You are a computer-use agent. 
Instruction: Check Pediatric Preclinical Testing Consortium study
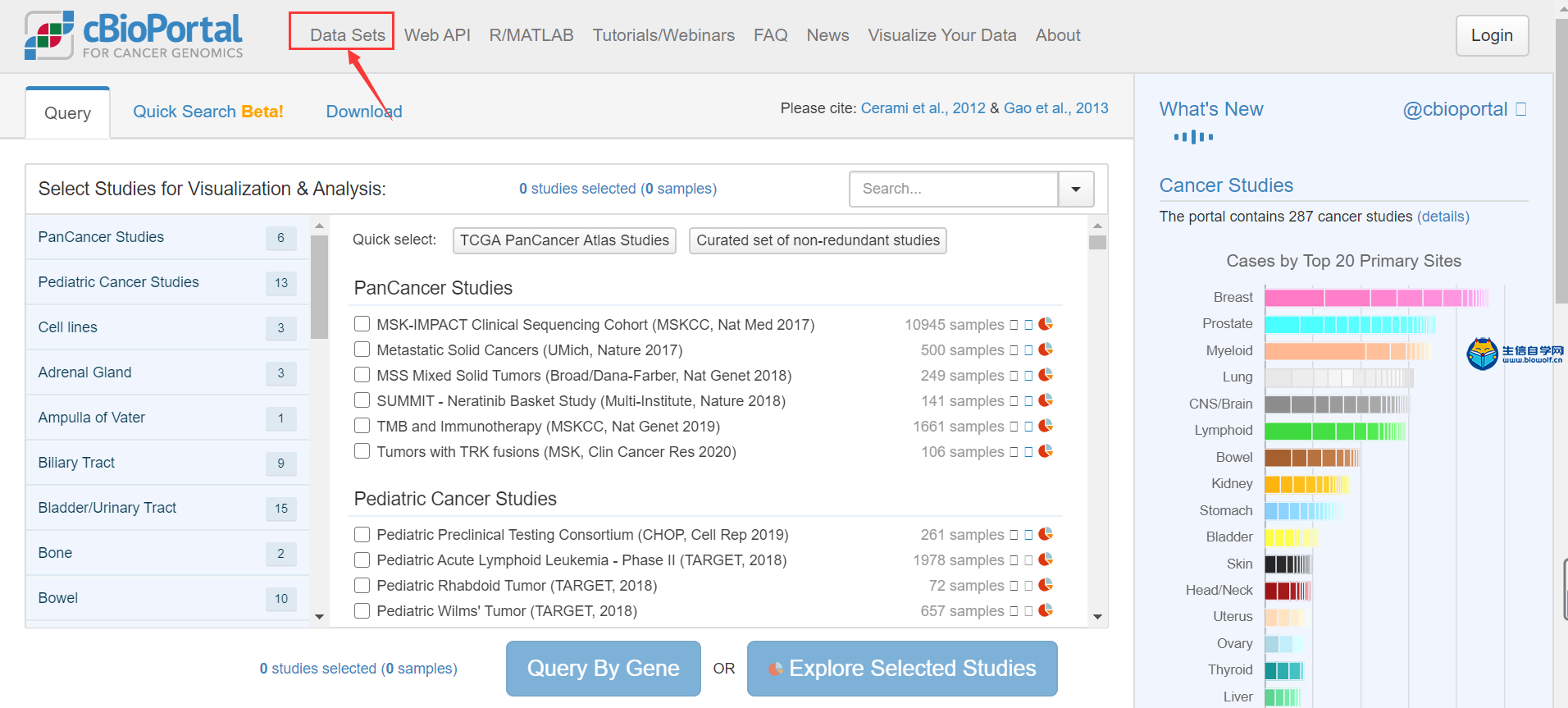tap(362, 534)
